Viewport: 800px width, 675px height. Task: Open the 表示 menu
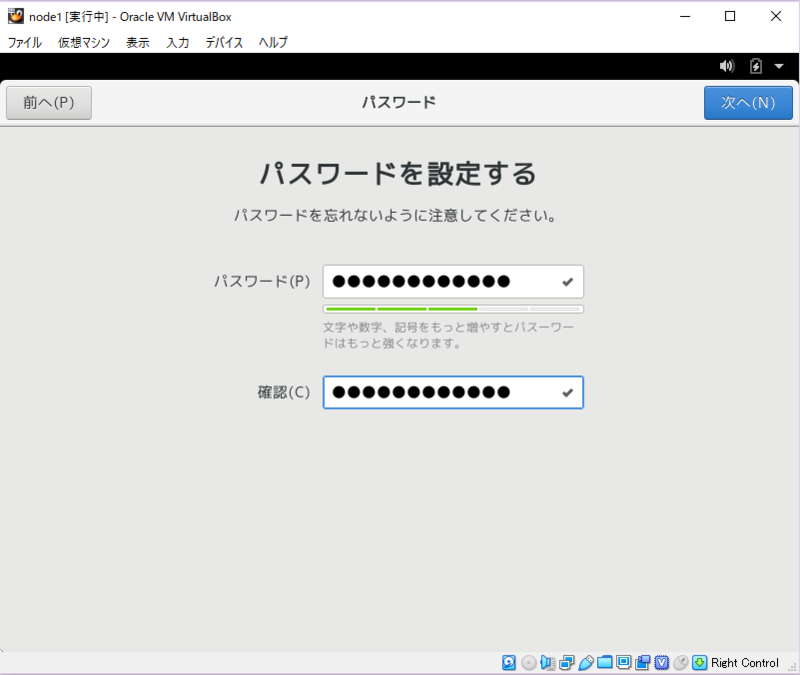pos(138,42)
